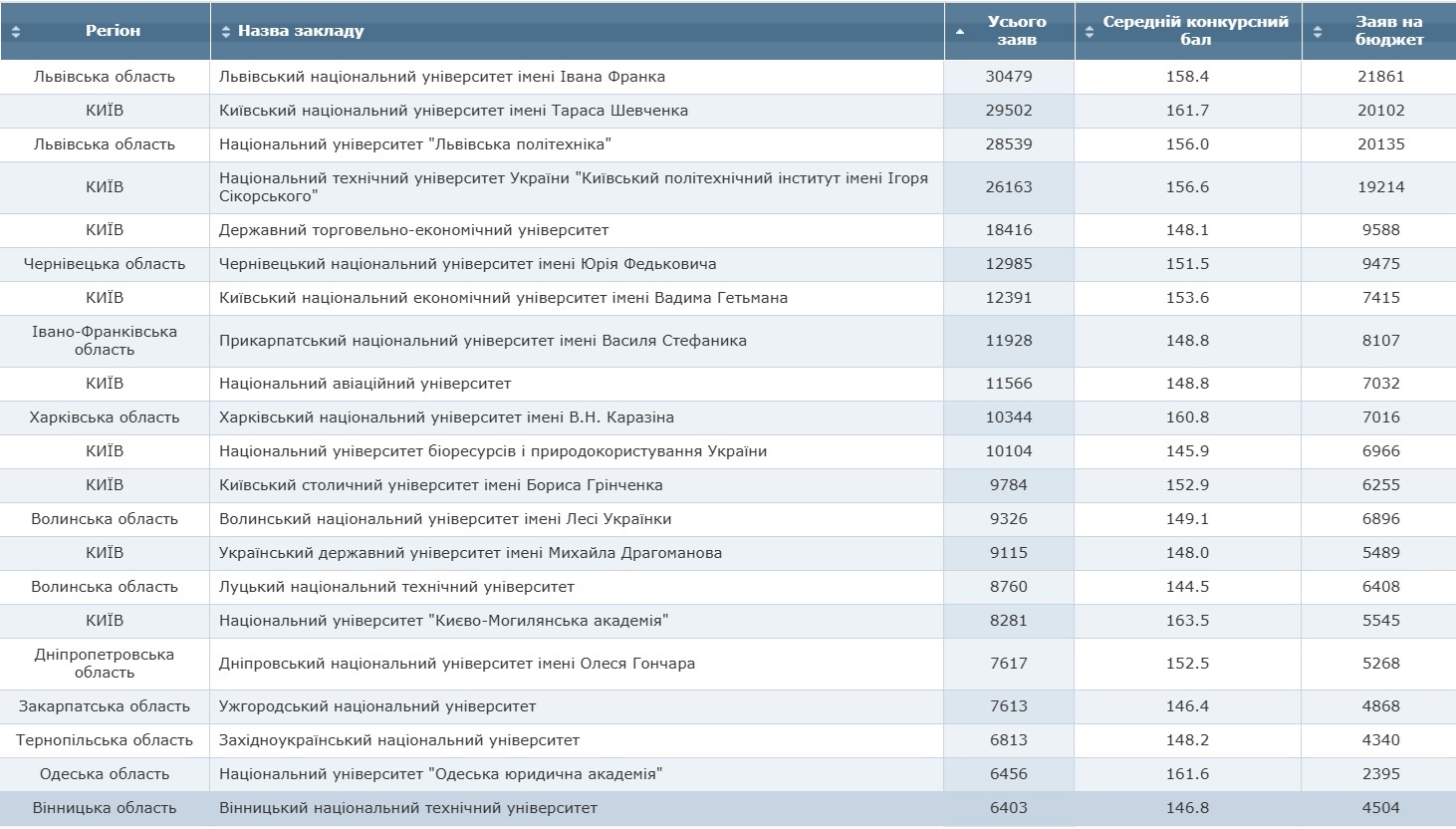
Task: Open Національний університет "Києво-Могилянська академія"
Action: [444, 621]
